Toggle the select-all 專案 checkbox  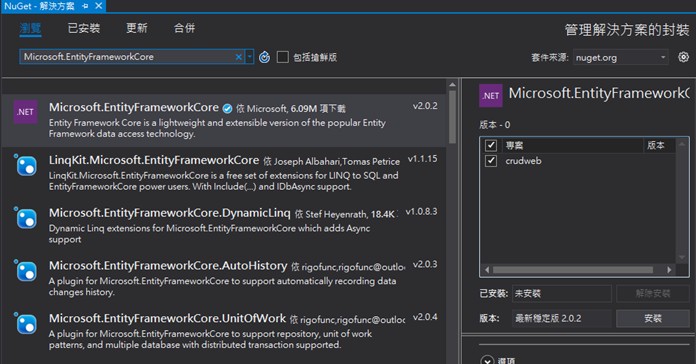tap(490, 145)
